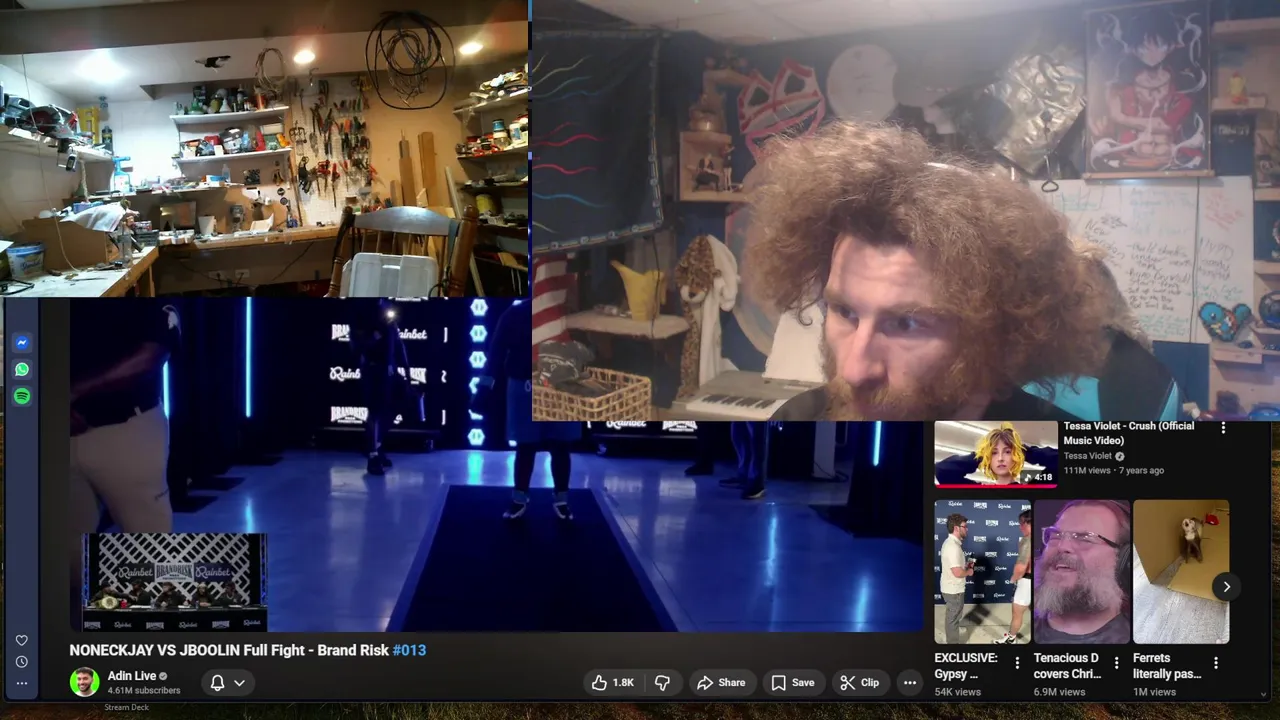Image resolution: width=1280 pixels, height=720 pixels.
Task: Click the main fight video player
Action: [495, 465]
